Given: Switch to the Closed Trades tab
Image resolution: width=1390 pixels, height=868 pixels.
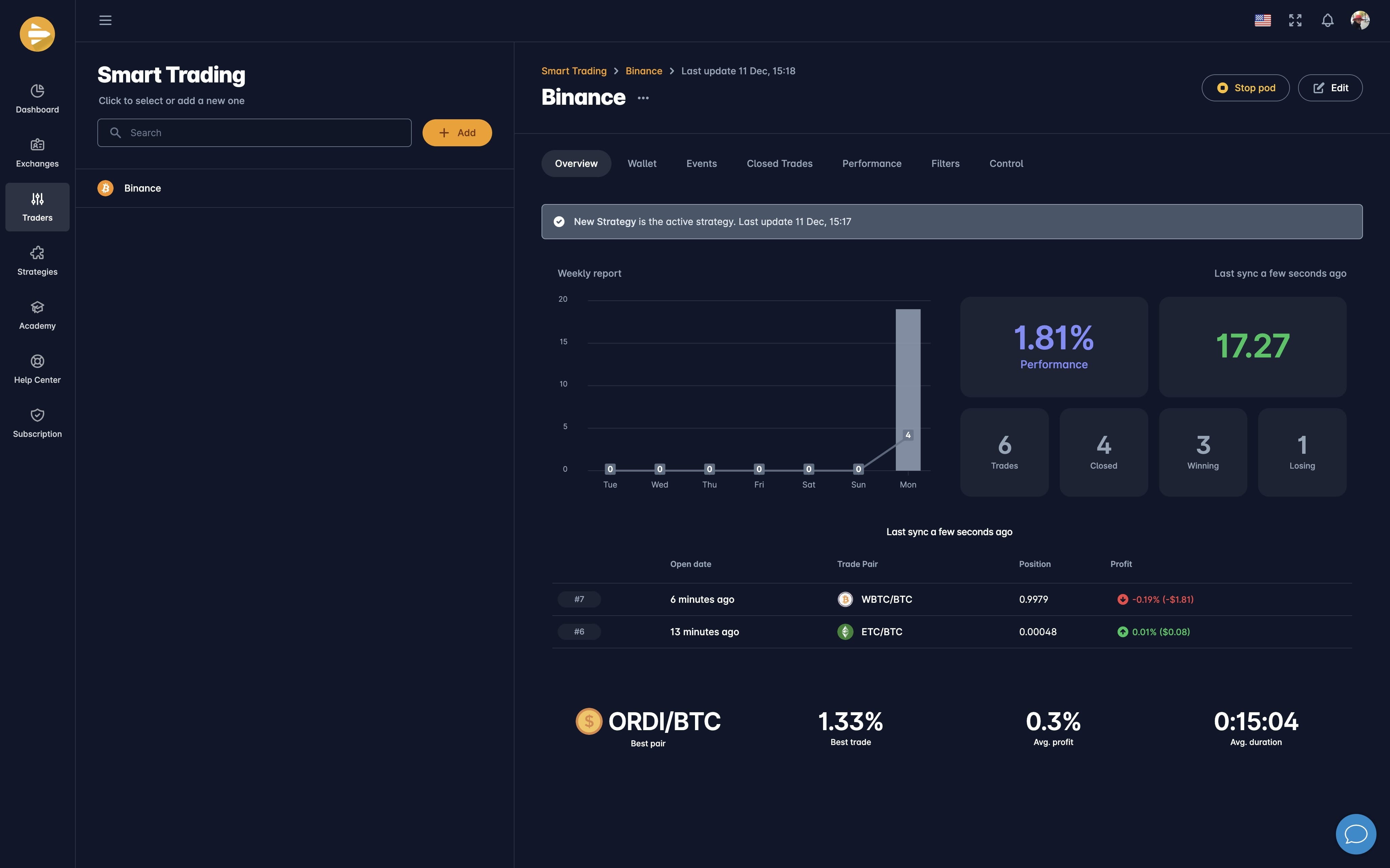Looking at the screenshot, I should click(780, 164).
